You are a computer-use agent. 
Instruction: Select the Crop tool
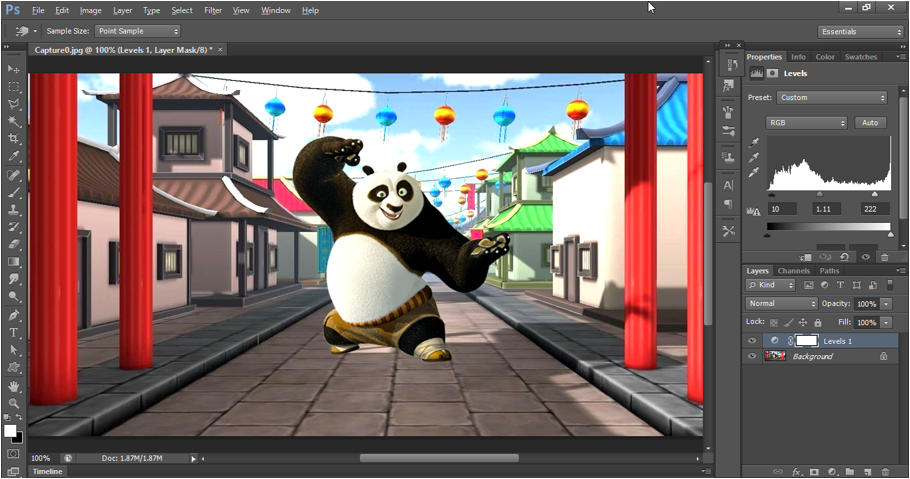coord(13,139)
